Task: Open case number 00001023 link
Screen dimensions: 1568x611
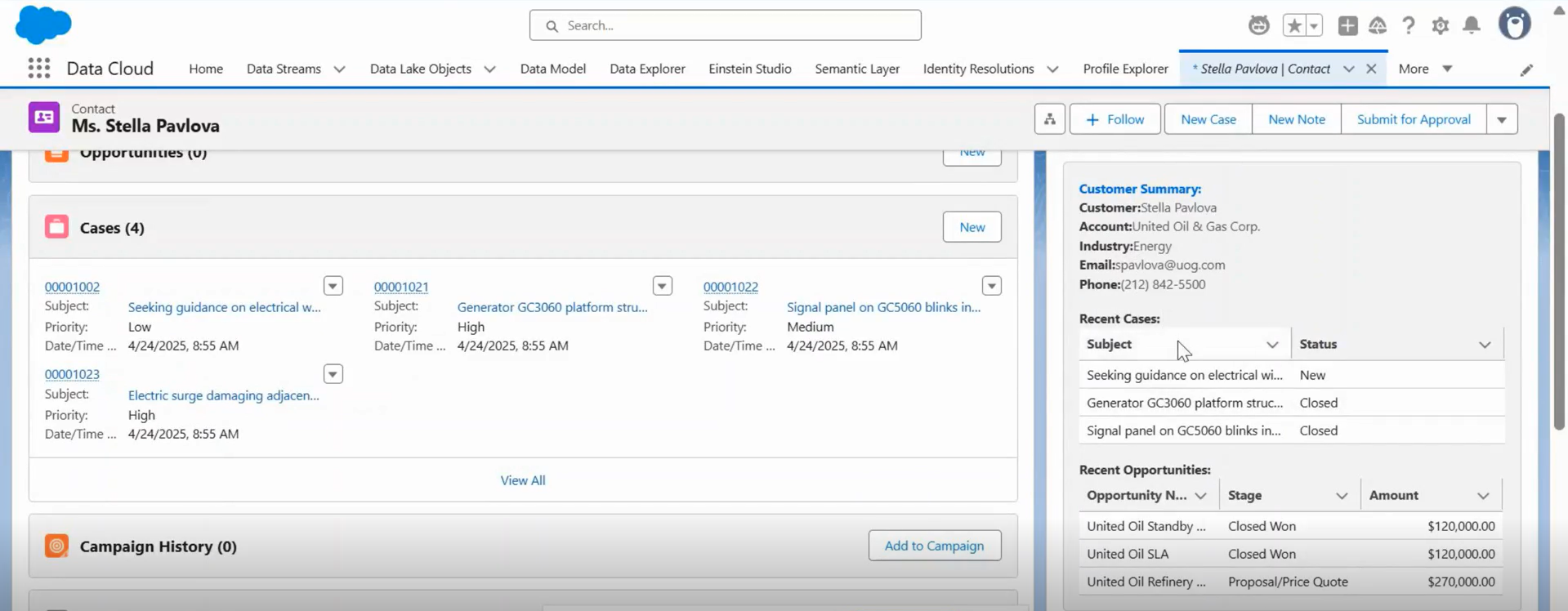Action: pyautogui.click(x=72, y=374)
